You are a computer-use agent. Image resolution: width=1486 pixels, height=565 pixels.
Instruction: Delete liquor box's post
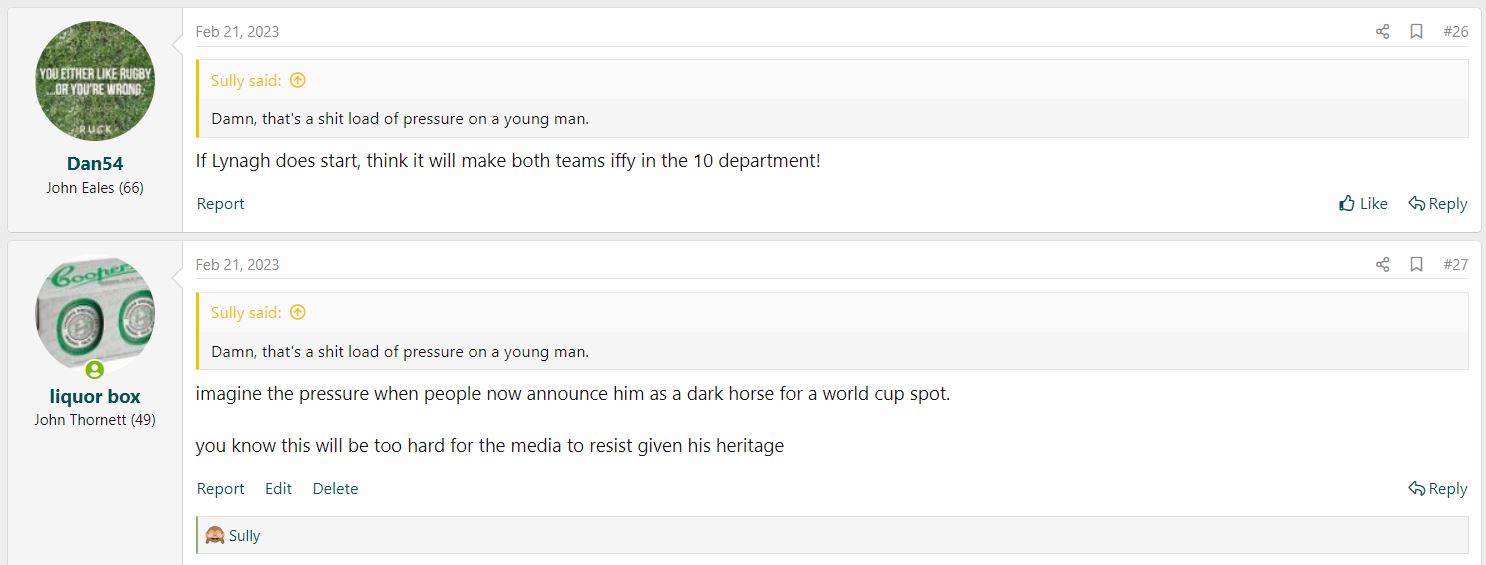tap(335, 489)
